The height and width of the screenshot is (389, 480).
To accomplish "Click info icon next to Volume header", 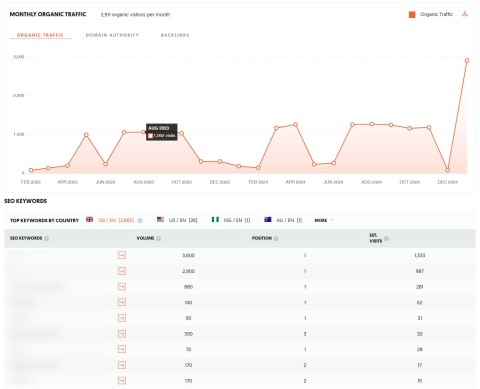I will tap(158, 238).
